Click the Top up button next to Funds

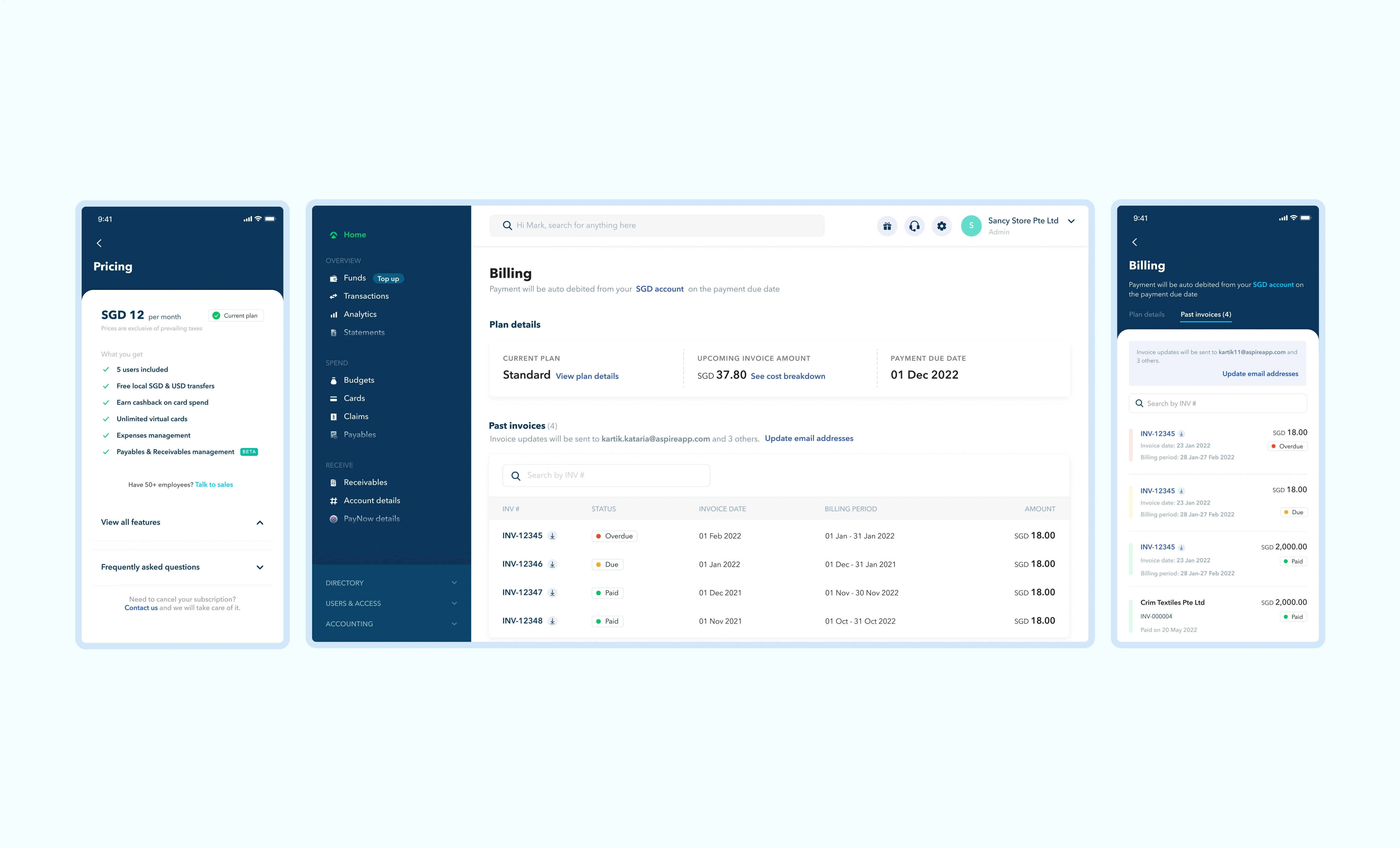[x=388, y=279]
